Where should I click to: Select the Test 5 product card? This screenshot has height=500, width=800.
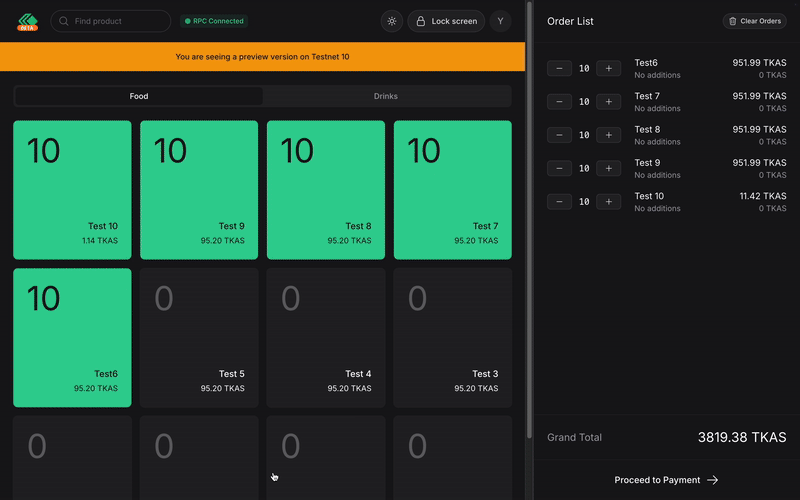[x=199, y=337]
